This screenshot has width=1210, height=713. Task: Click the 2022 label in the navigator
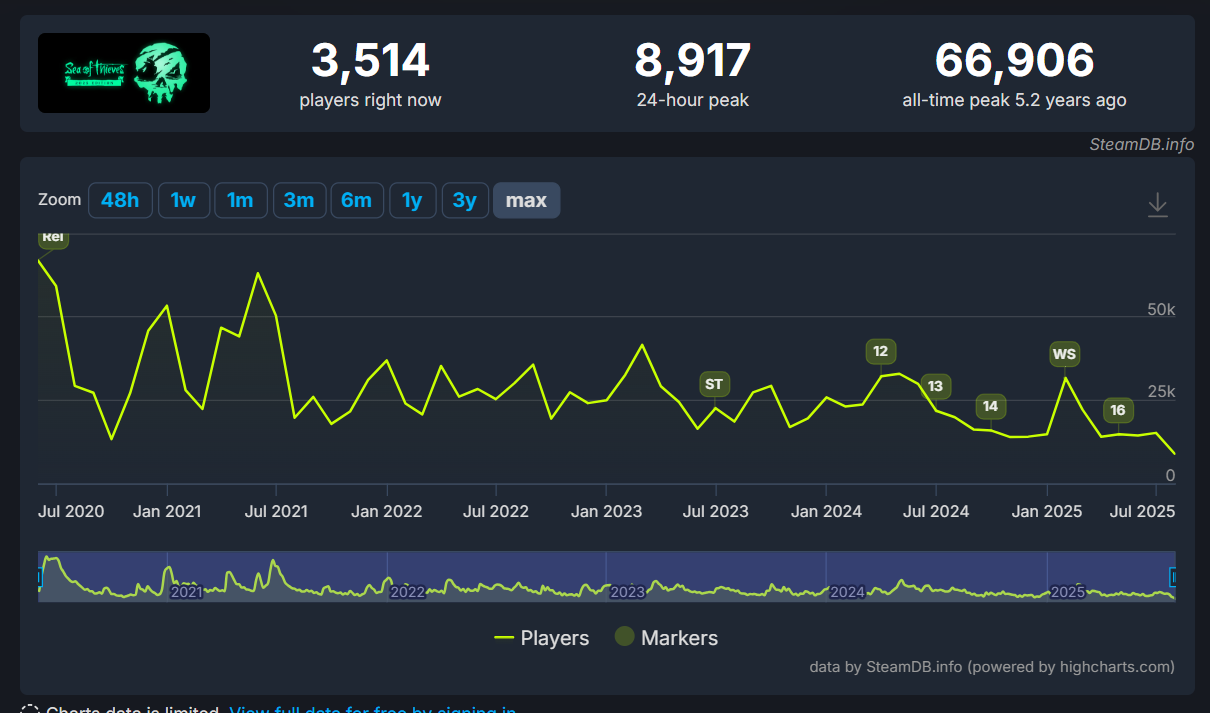[408, 591]
